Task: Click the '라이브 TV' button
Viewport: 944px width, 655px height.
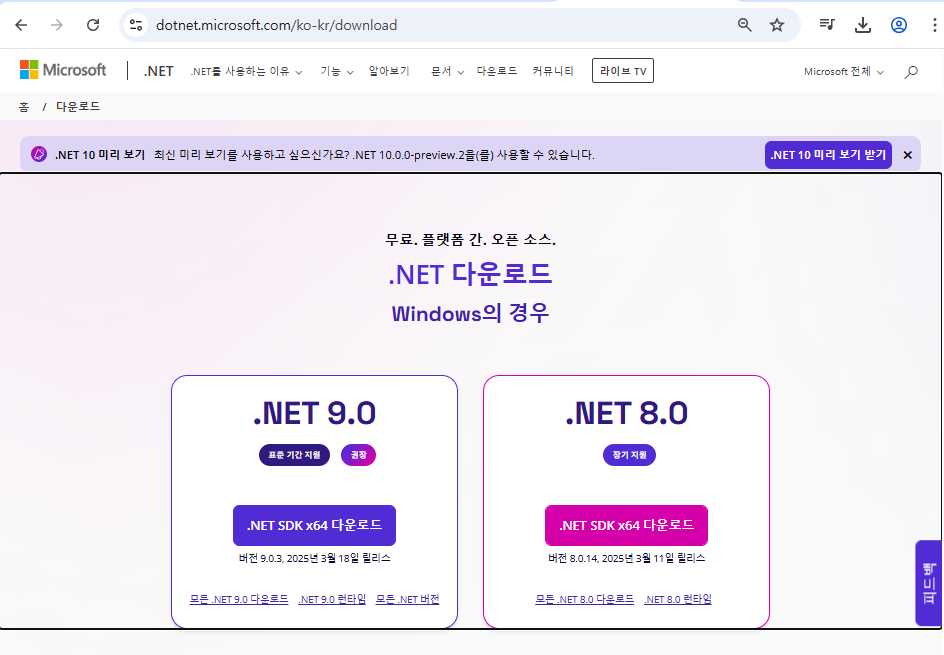Action: coord(623,70)
